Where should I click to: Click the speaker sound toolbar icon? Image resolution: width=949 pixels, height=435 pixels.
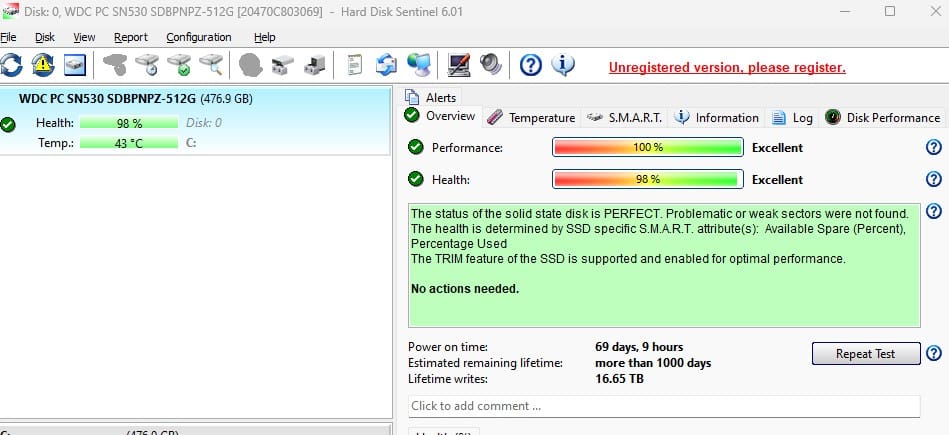[490, 65]
